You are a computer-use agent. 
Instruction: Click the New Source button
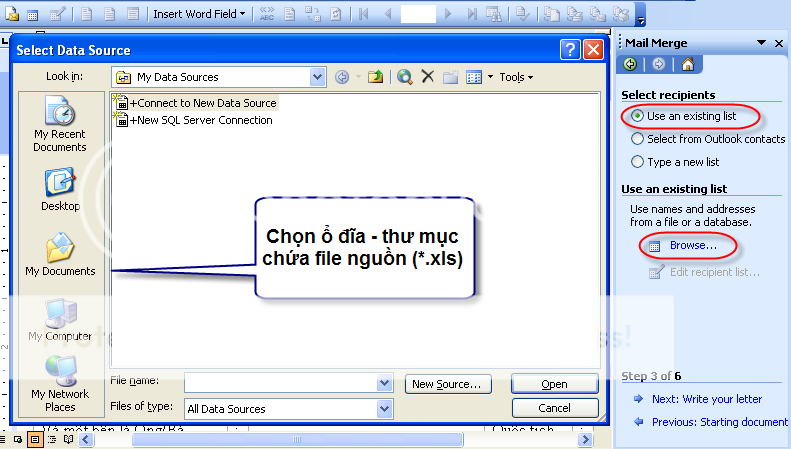[448, 384]
